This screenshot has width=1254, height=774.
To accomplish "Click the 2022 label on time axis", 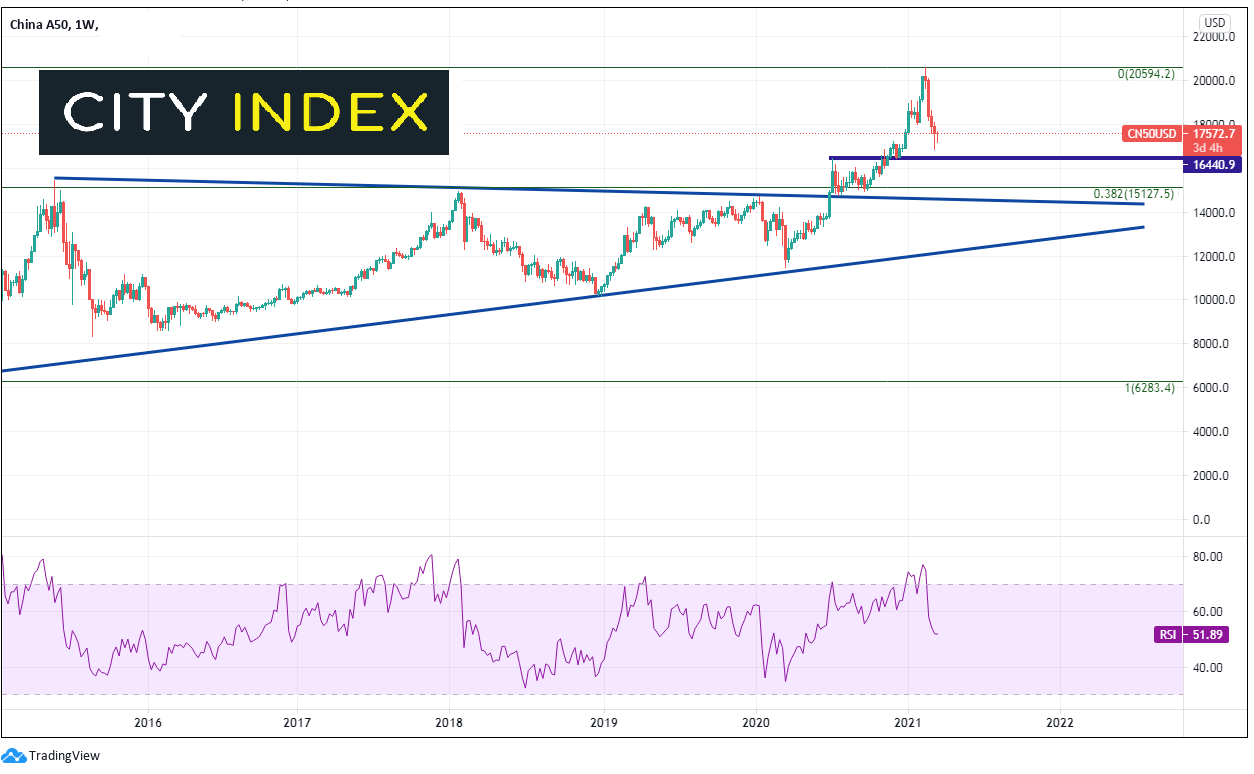I will coord(1060,722).
